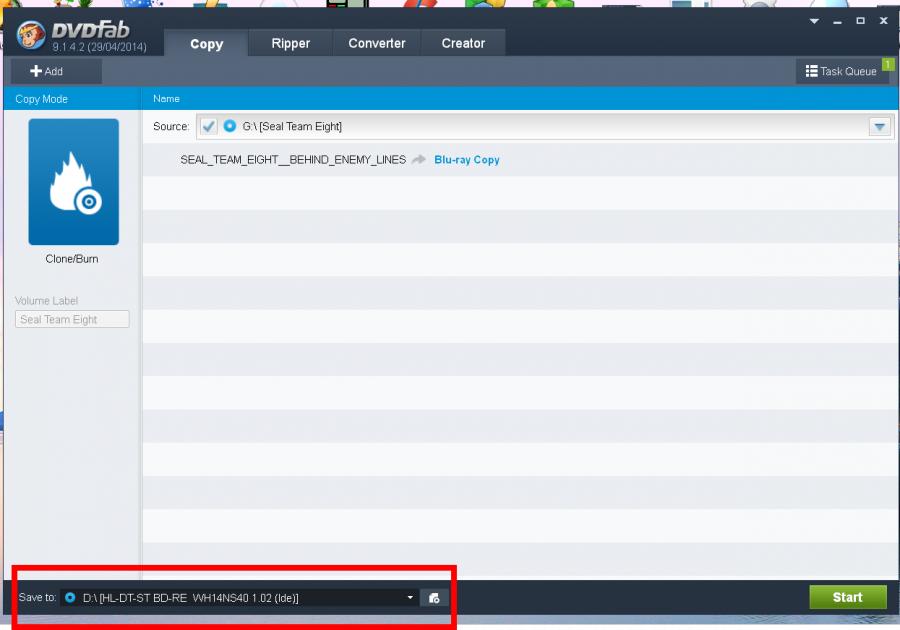Click the Name column header

tap(166, 99)
